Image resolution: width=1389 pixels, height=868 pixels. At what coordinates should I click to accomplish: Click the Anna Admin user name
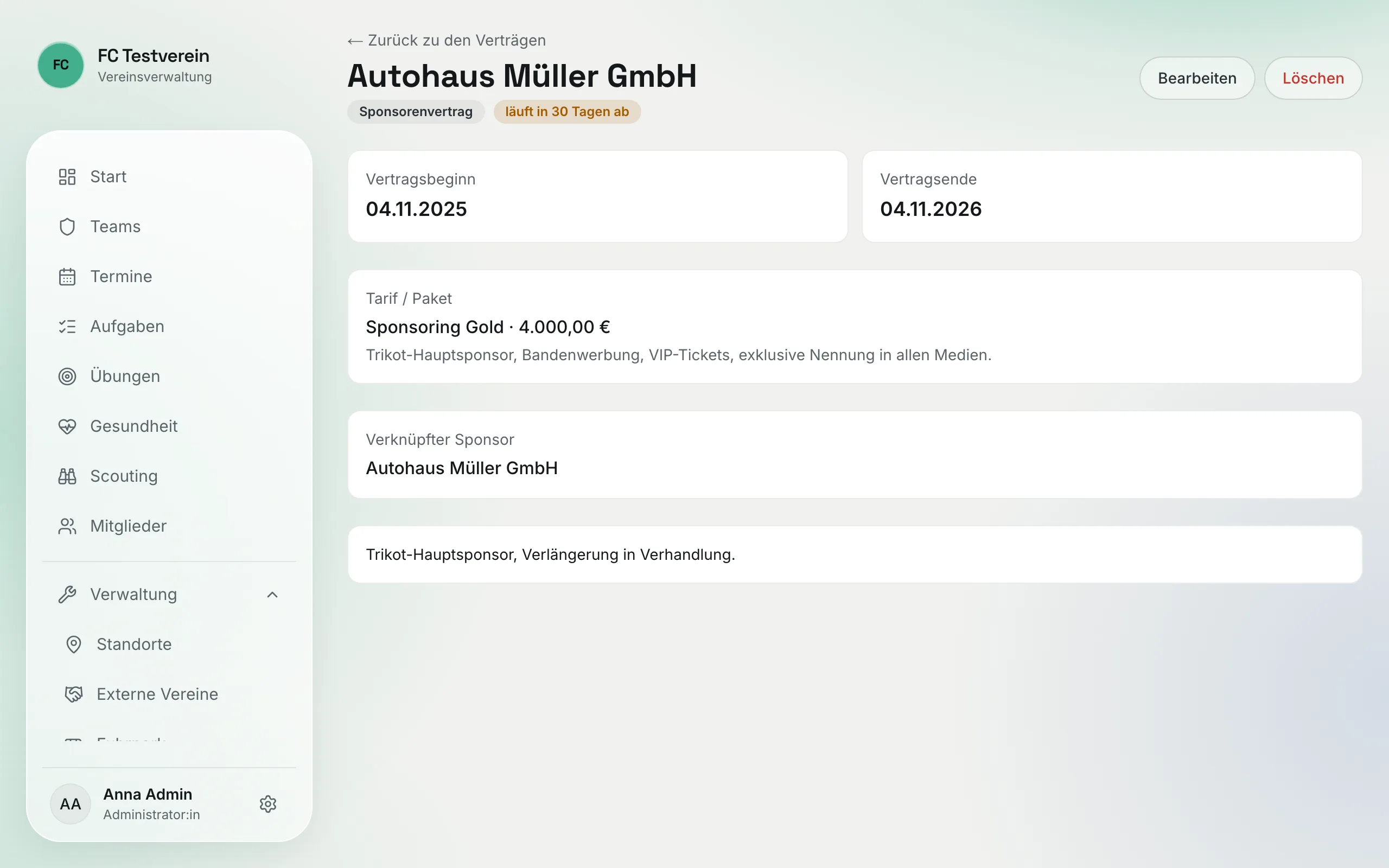pos(148,795)
